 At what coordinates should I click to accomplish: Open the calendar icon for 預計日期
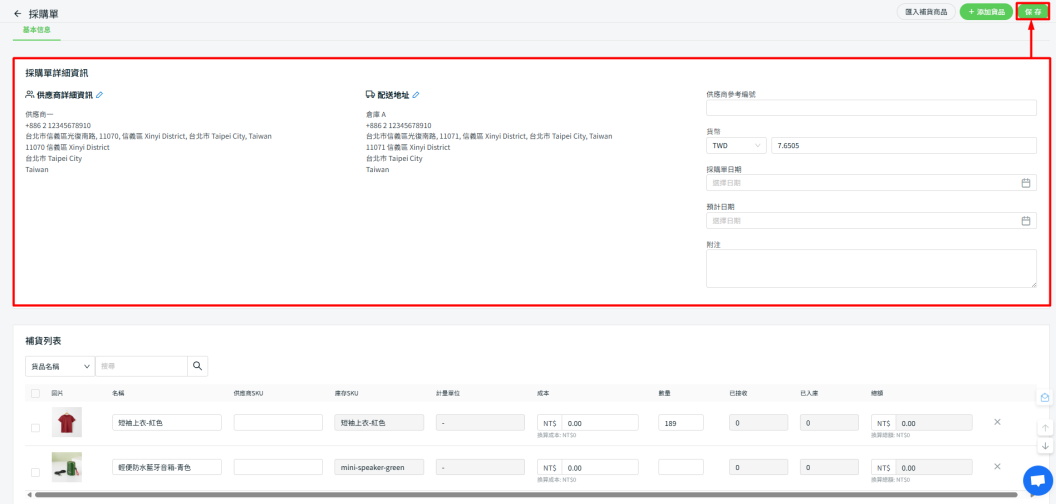1025,221
